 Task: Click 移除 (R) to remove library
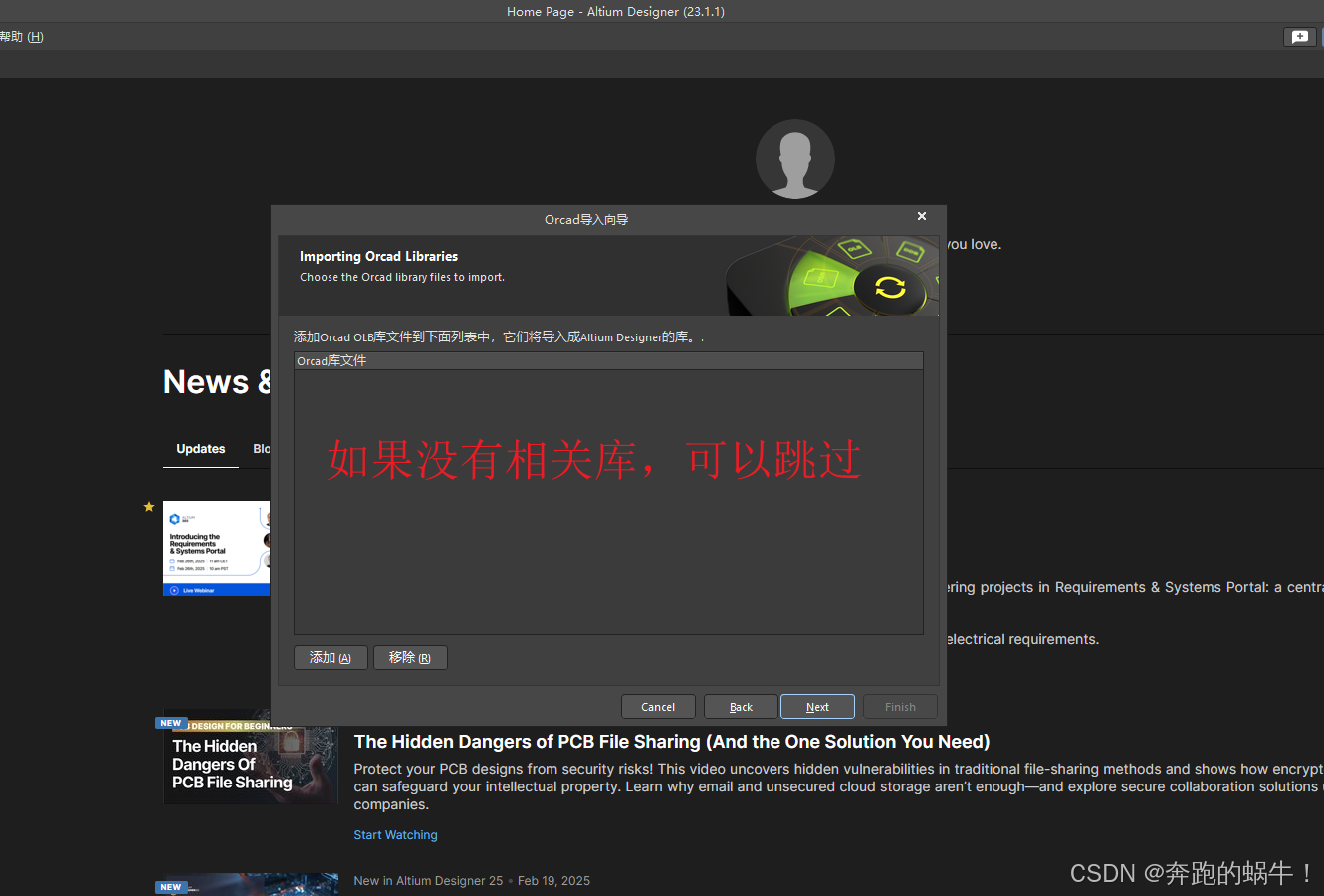(x=410, y=658)
